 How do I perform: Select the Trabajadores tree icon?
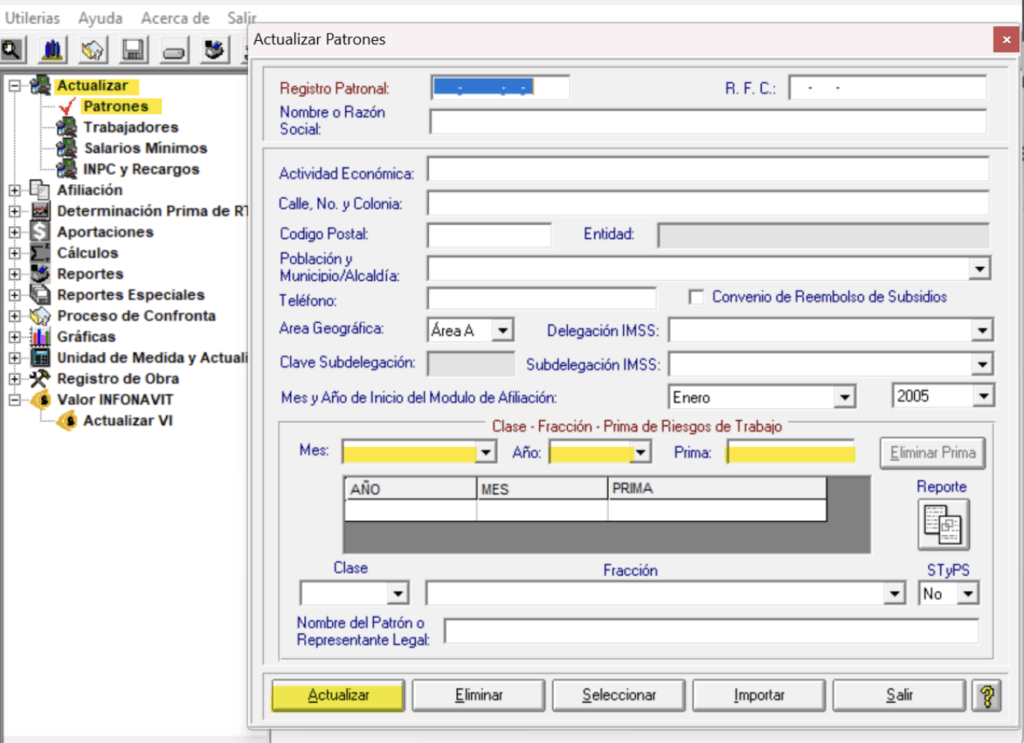click(66, 127)
